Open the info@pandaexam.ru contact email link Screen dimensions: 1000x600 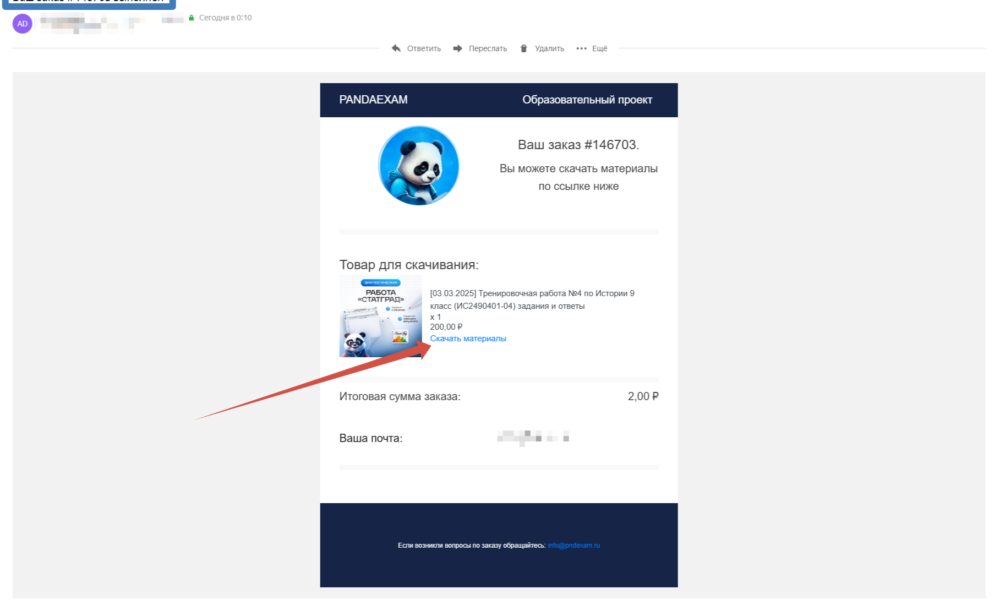573,545
